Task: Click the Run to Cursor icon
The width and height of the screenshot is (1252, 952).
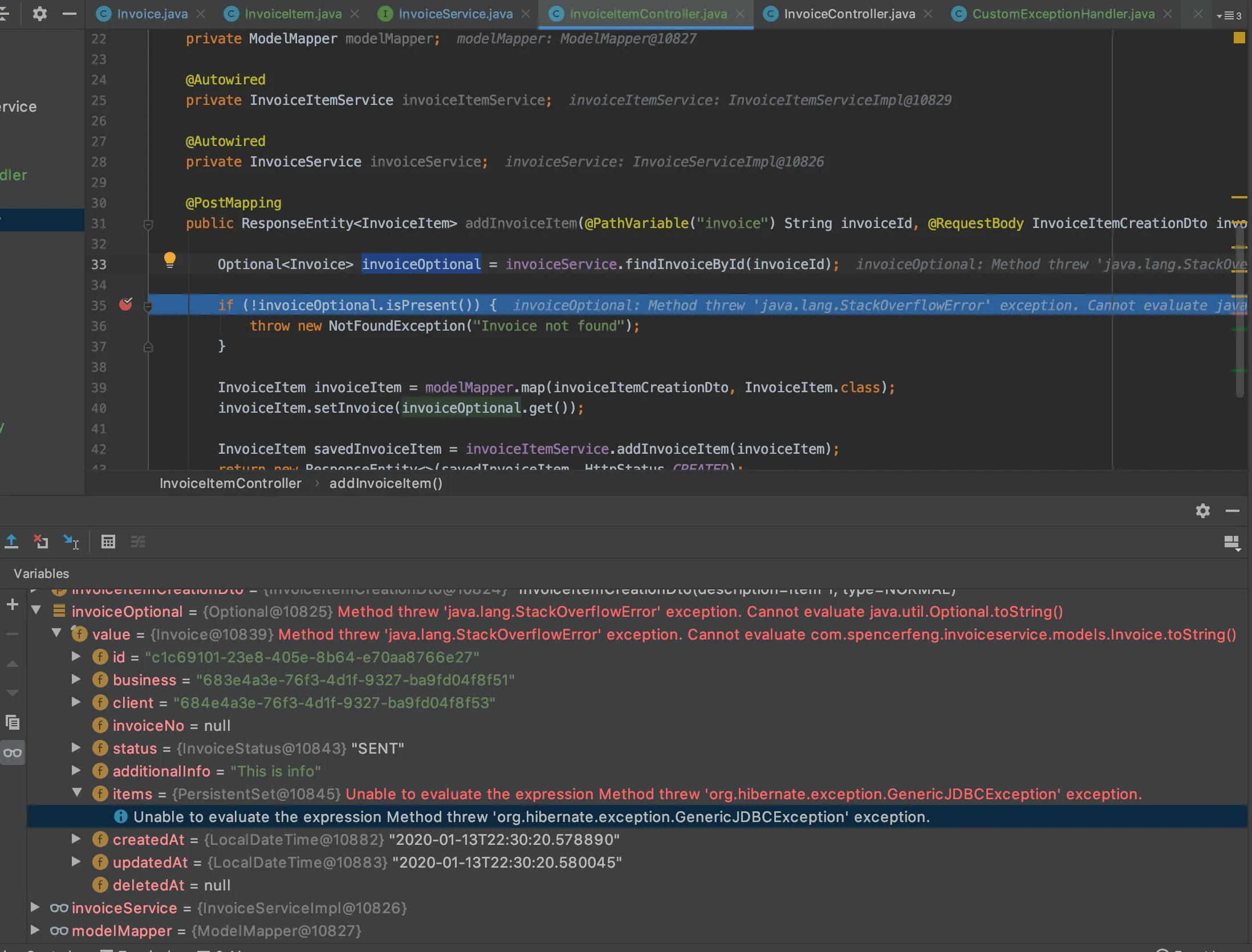Action: [71, 542]
